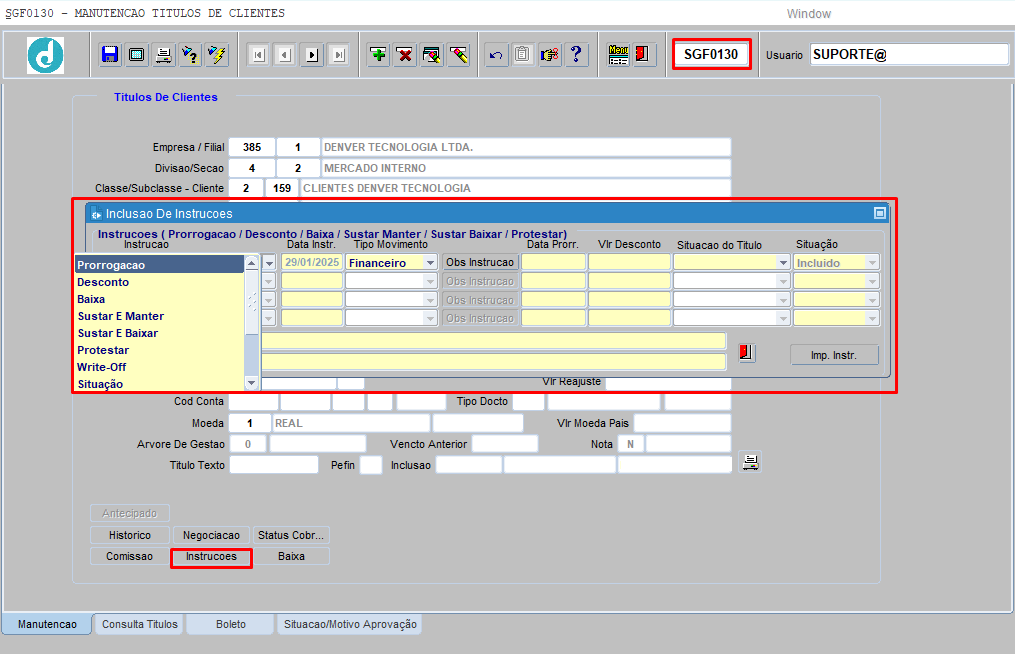Open the Window menu

(809, 14)
